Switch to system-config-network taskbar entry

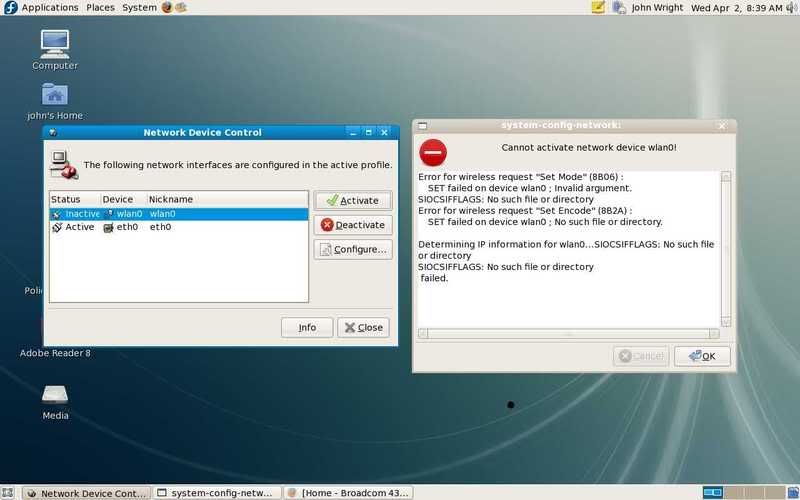[x=218, y=493]
